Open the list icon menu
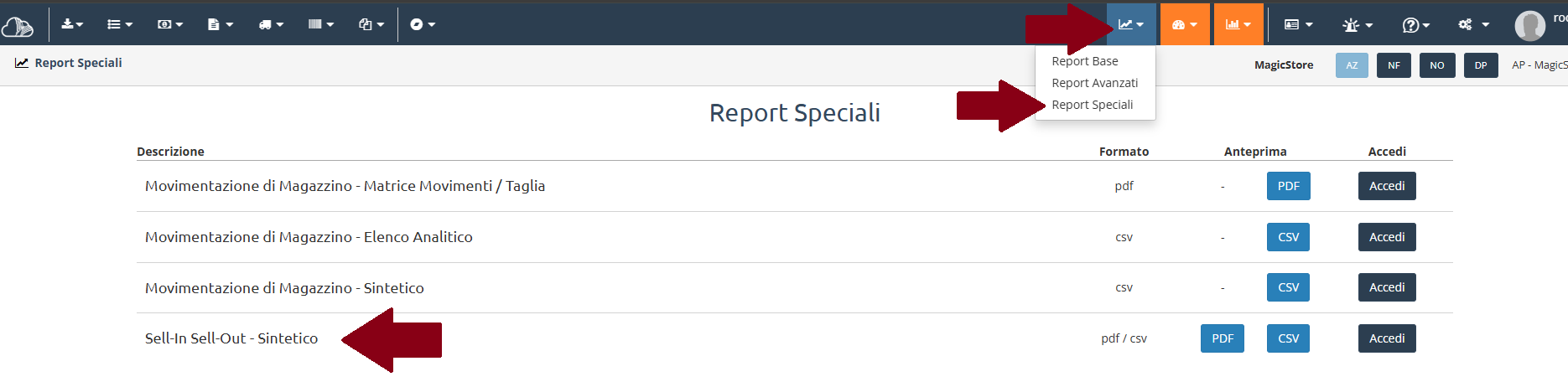 point(120,24)
